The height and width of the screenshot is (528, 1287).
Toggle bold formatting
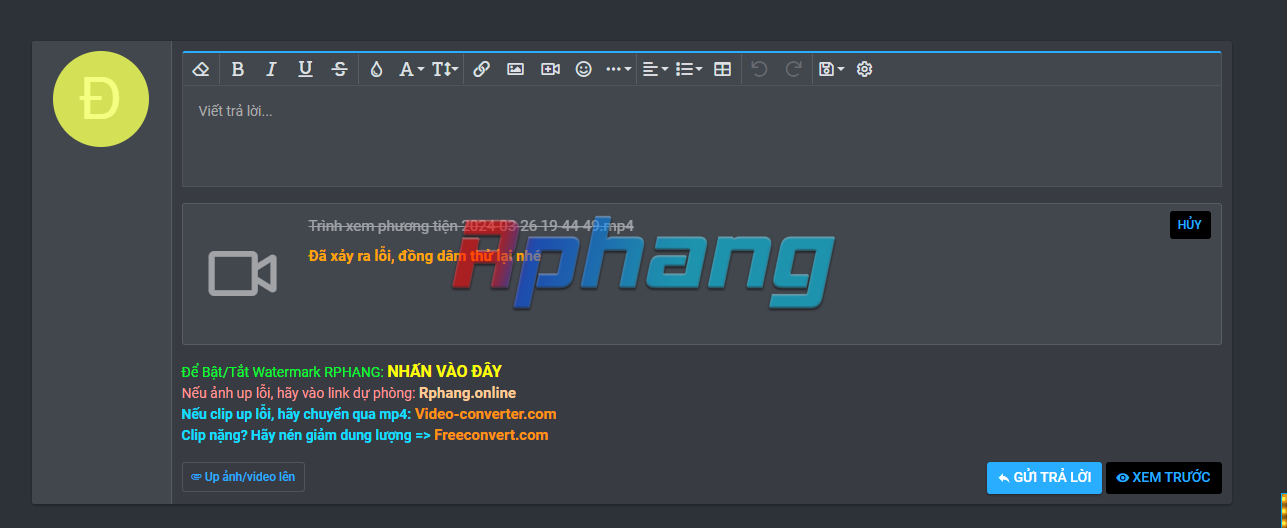tap(237, 69)
